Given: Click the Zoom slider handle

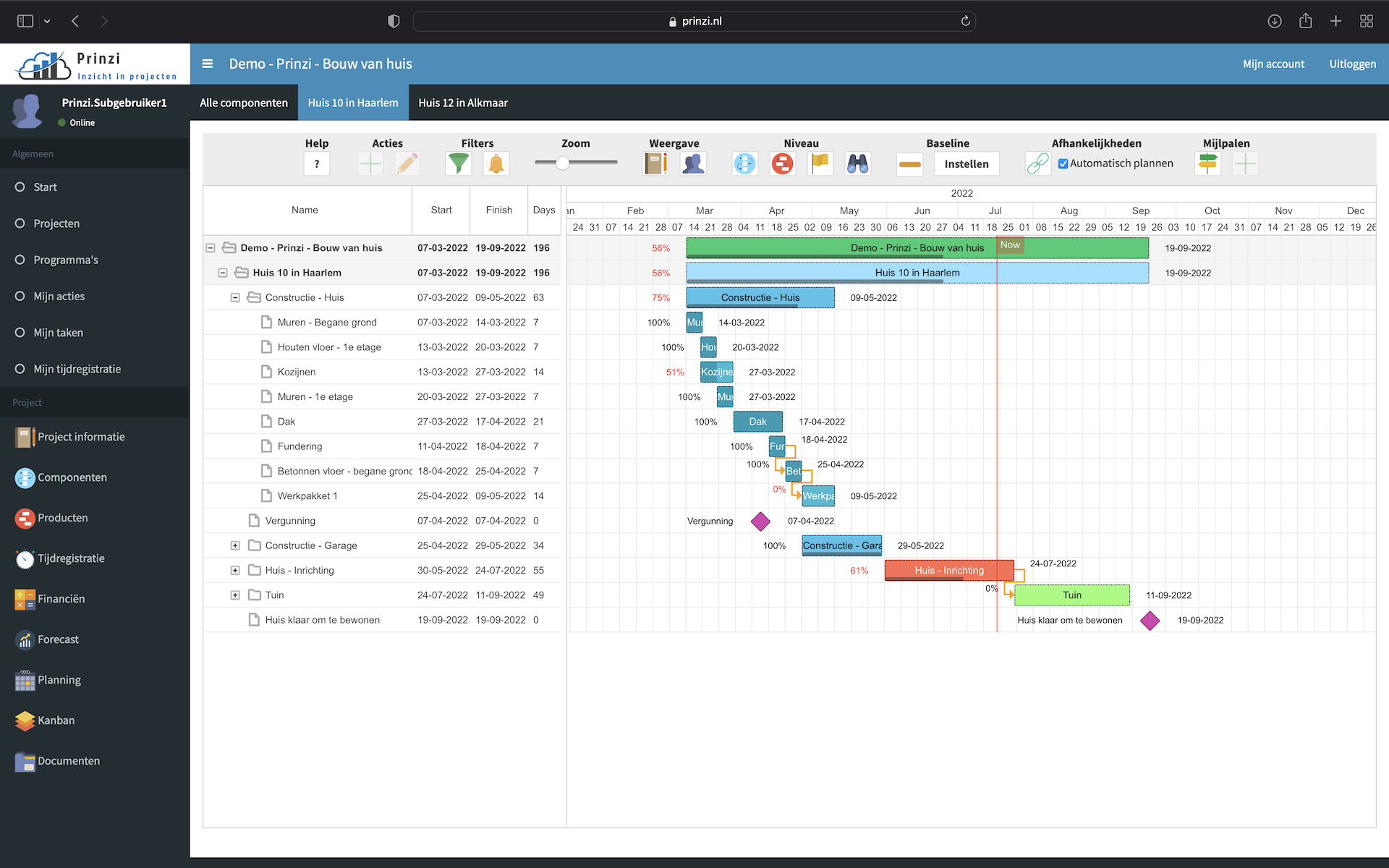Looking at the screenshot, I should [563, 163].
